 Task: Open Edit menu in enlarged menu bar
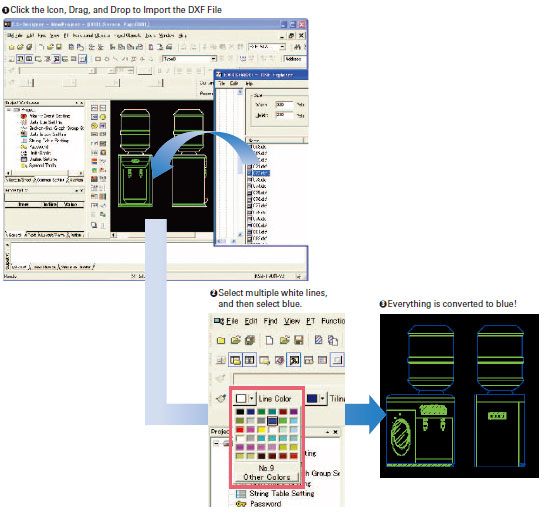coord(251,321)
